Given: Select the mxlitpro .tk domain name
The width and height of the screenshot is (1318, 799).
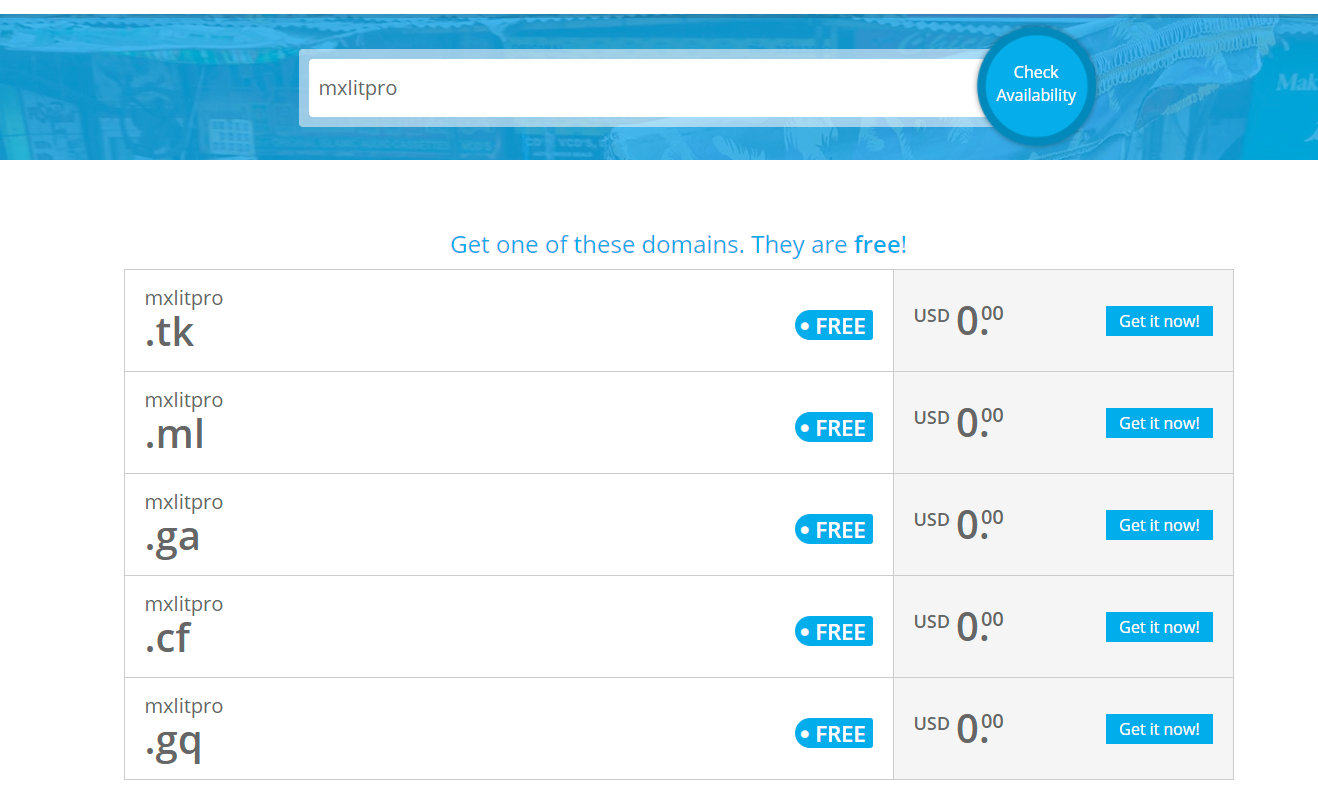Looking at the screenshot, I should point(183,320).
